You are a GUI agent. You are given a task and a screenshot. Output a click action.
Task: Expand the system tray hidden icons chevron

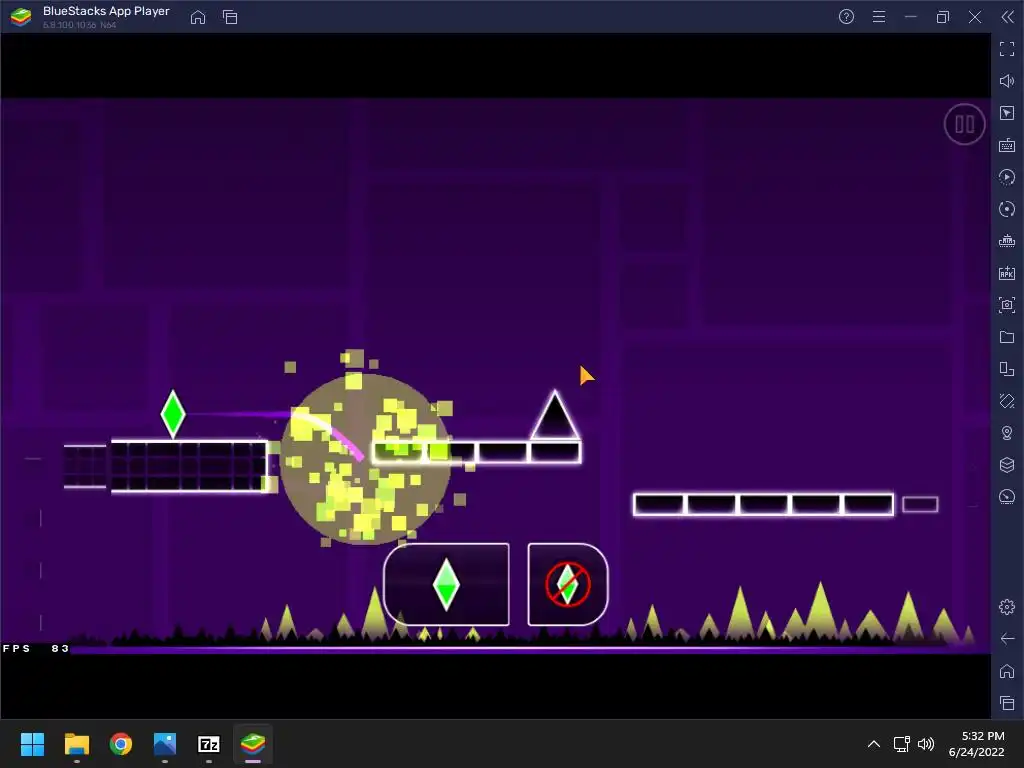pos(873,744)
